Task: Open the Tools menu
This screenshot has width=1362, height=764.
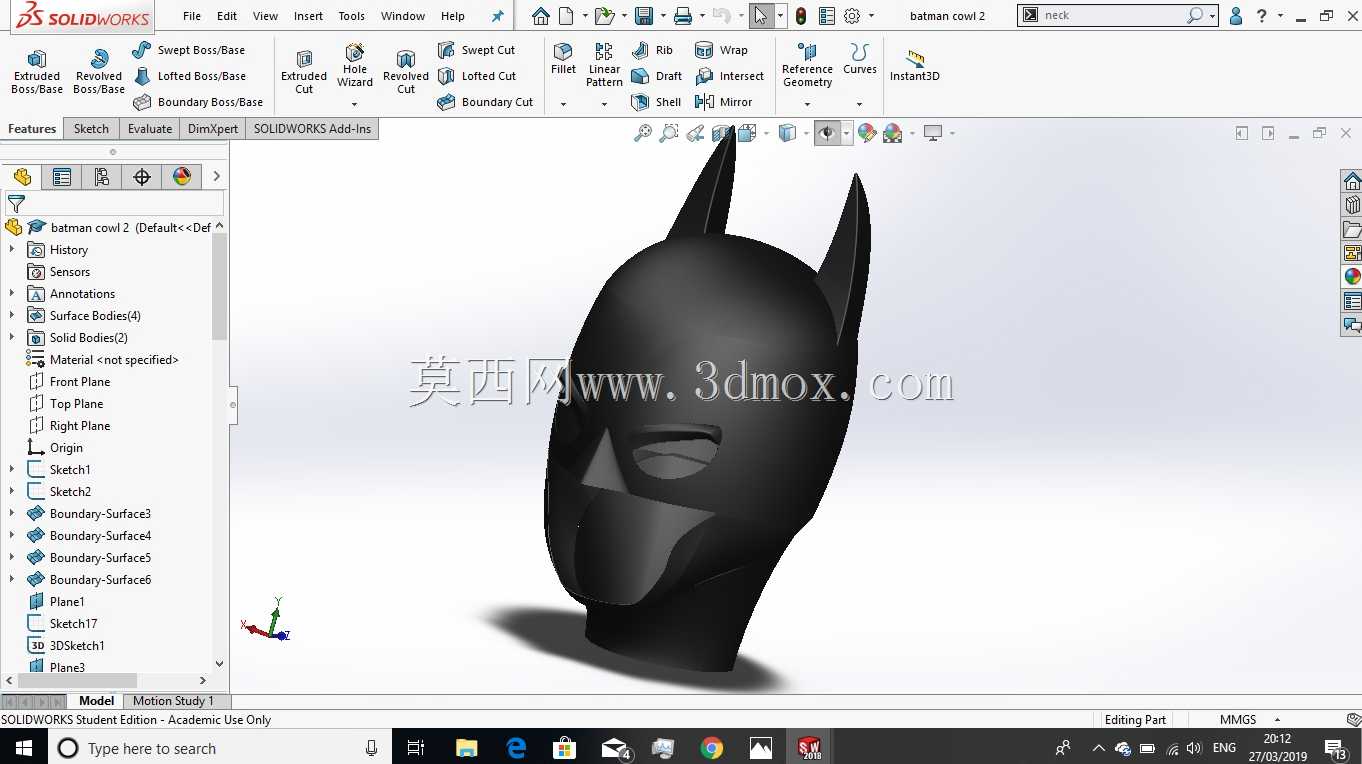Action: point(352,16)
